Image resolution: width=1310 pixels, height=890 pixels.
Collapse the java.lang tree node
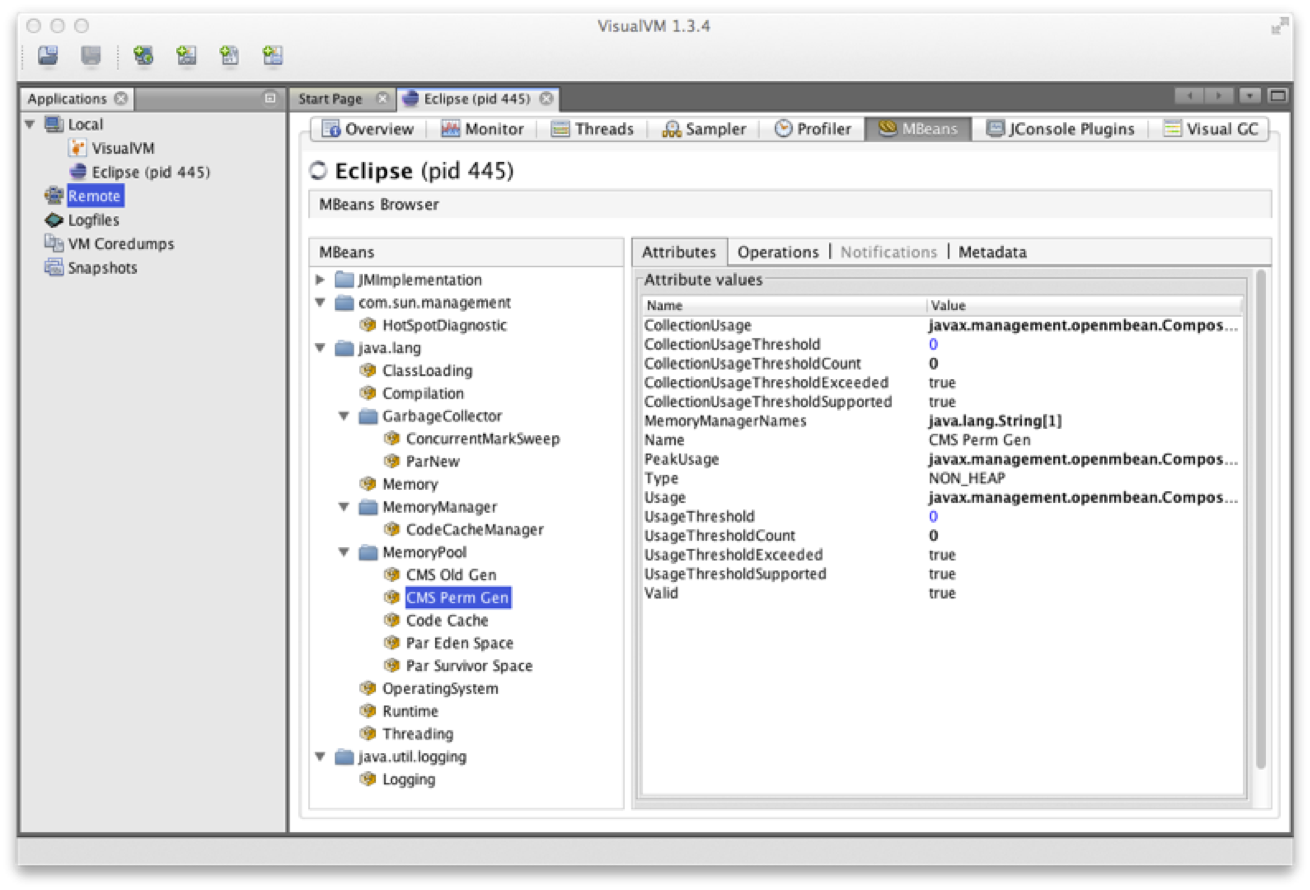pyautogui.click(x=320, y=348)
